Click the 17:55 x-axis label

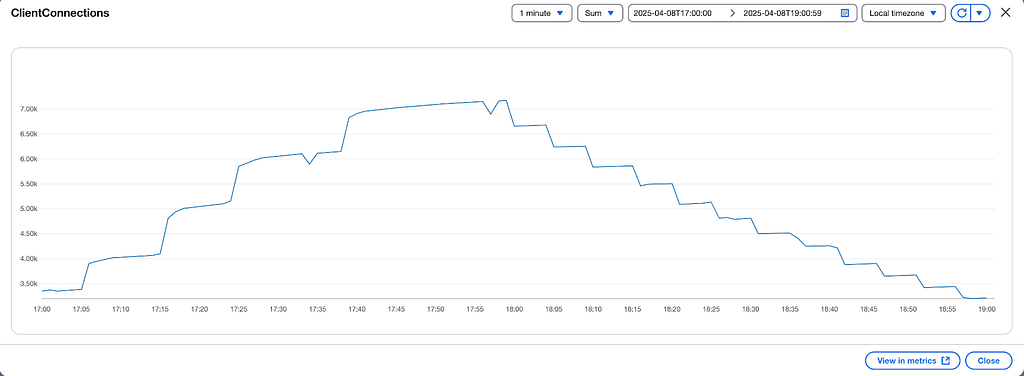(475, 309)
